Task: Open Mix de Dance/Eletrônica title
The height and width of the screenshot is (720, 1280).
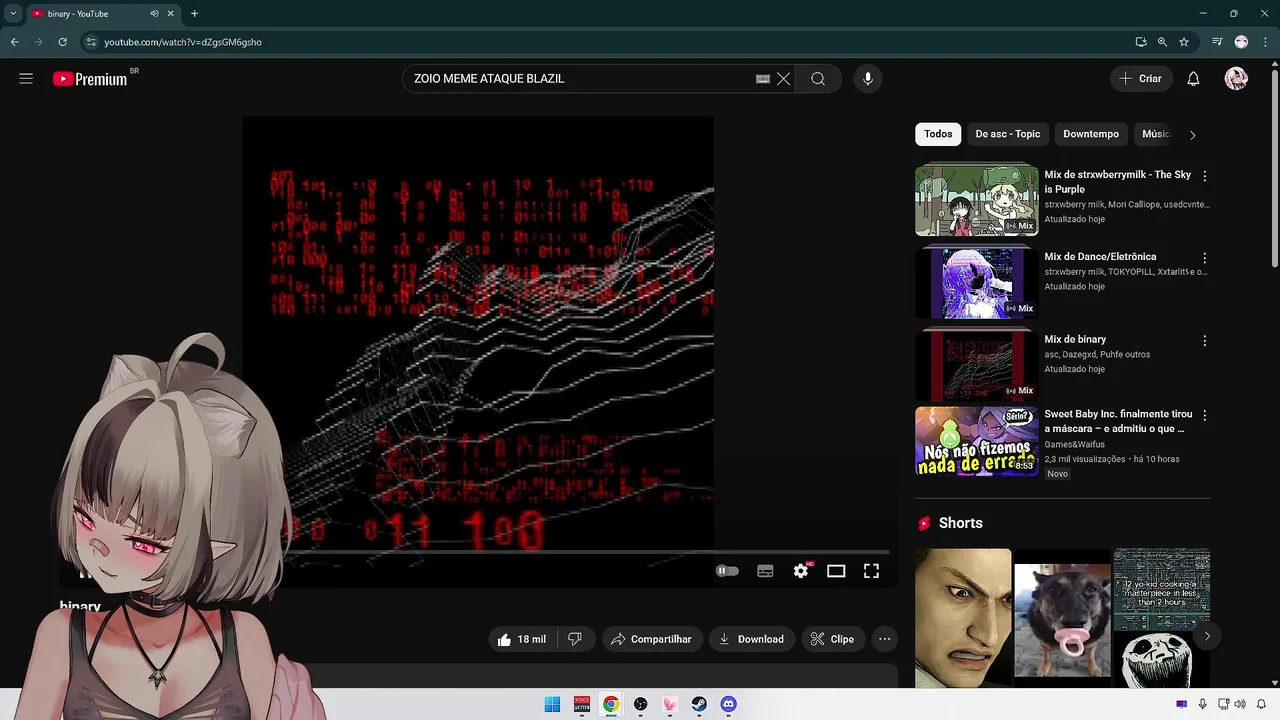Action: [1100, 257]
